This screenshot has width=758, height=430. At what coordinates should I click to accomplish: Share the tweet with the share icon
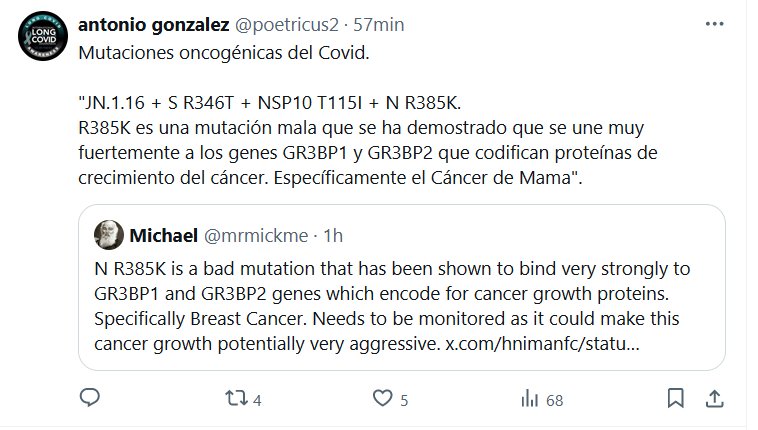714,399
